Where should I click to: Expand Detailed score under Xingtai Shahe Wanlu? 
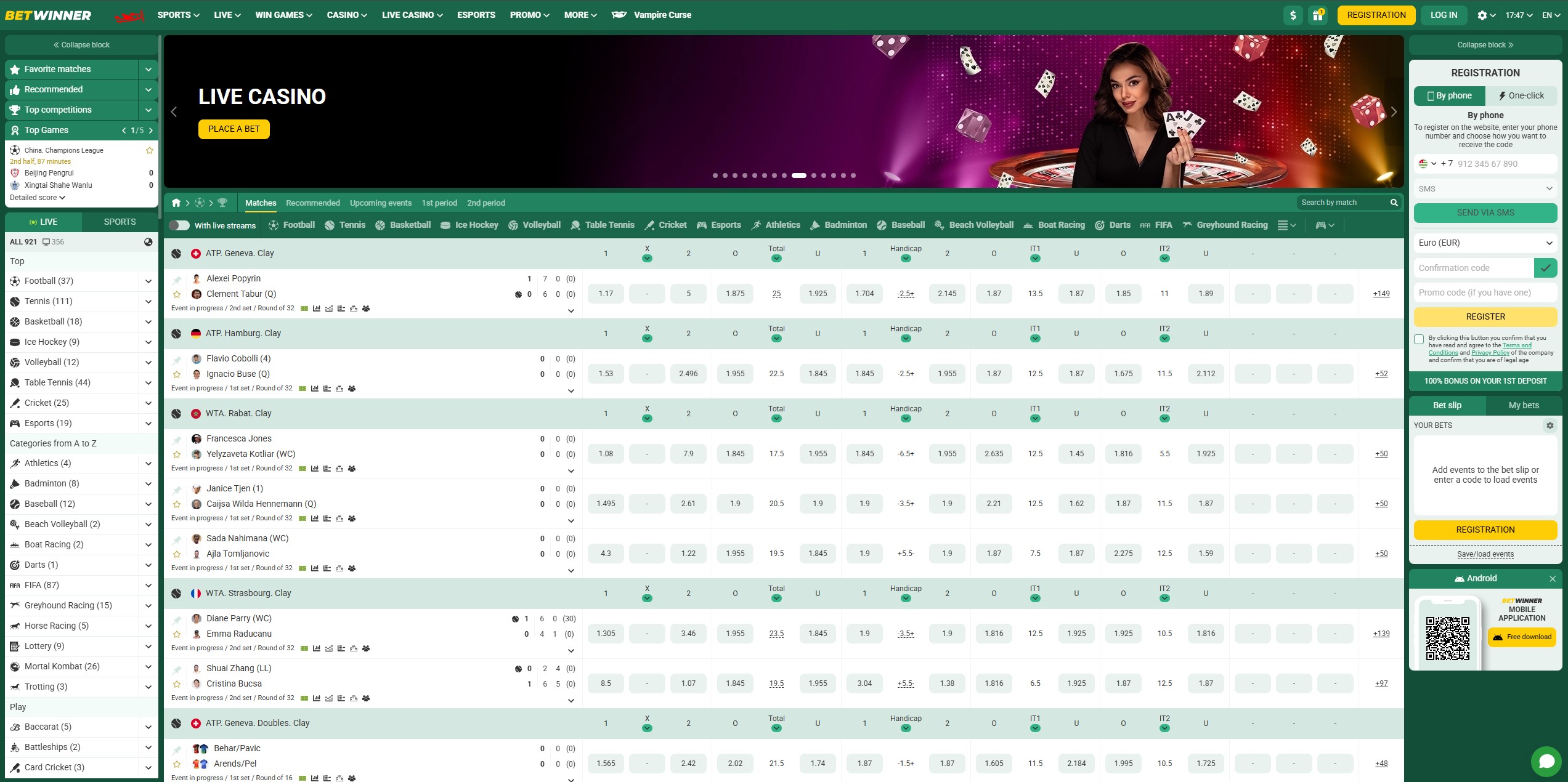click(x=38, y=198)
